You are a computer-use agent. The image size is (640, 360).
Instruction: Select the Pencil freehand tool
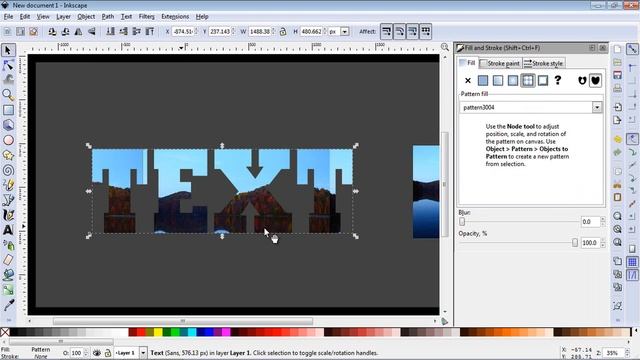(8, 185)
